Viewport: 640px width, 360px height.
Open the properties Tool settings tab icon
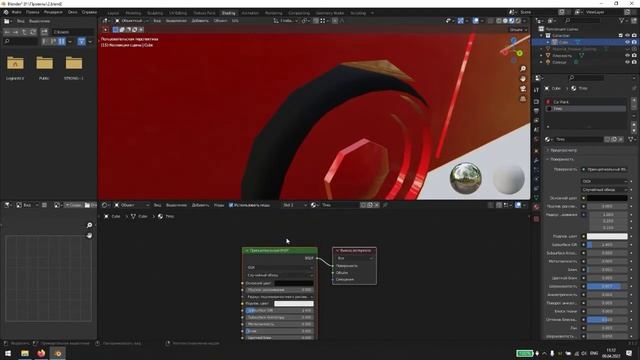coord(536,90)
